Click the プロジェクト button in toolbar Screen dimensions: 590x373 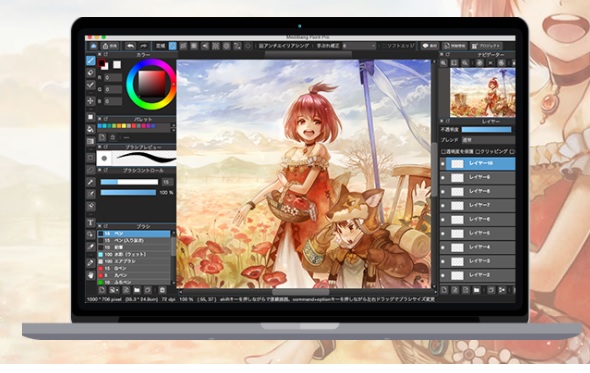487,46
